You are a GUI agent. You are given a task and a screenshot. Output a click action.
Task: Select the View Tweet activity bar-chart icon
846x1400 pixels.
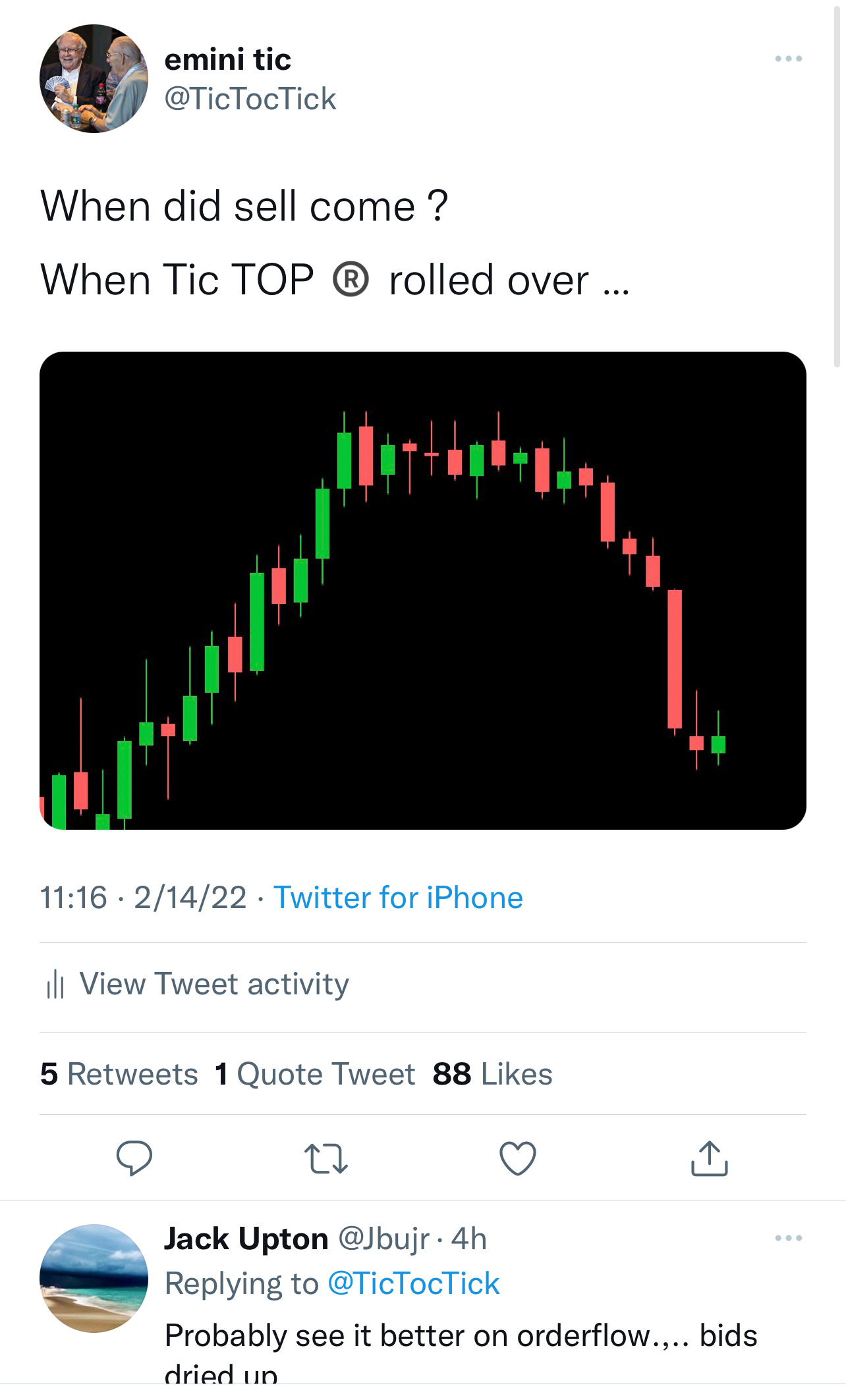[x=56, y=984]
